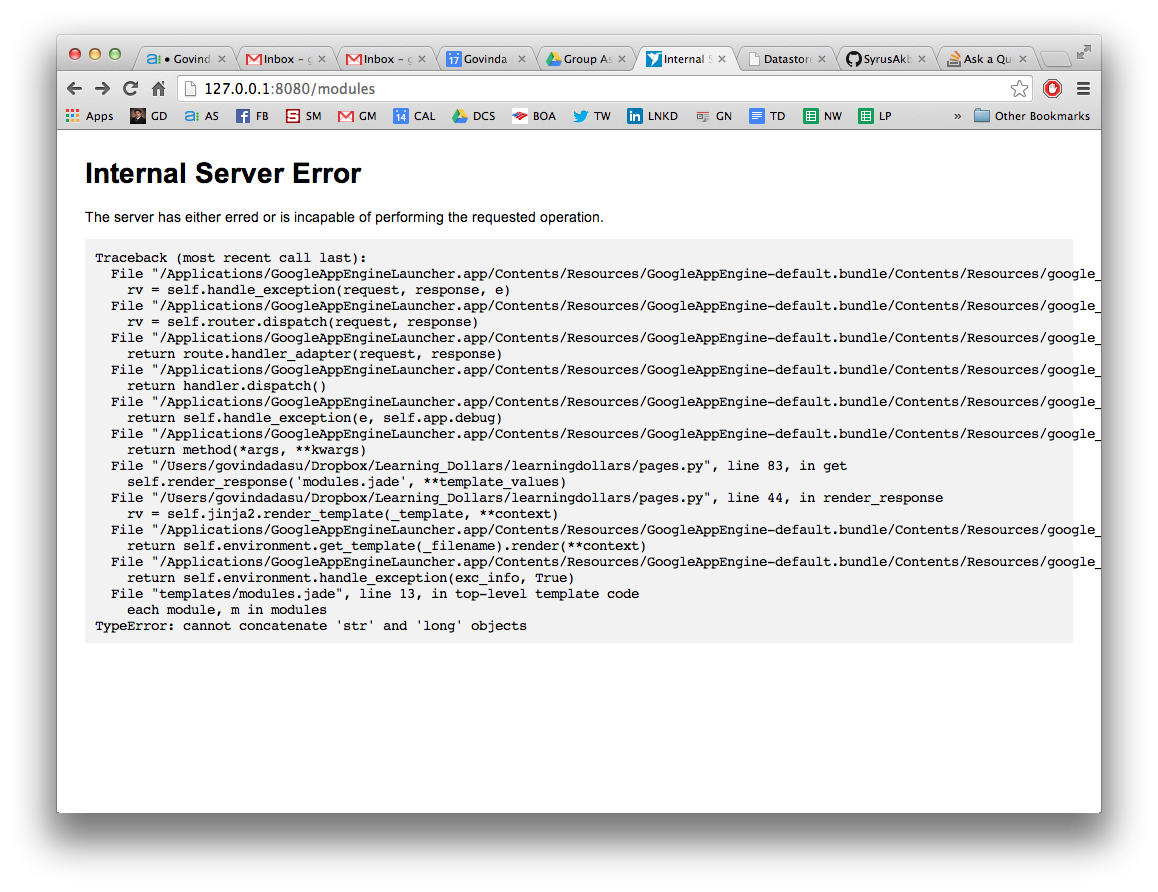Open the DCS Drive bookmark
This screenshot has height=892, width=1158.
(474, 116)
